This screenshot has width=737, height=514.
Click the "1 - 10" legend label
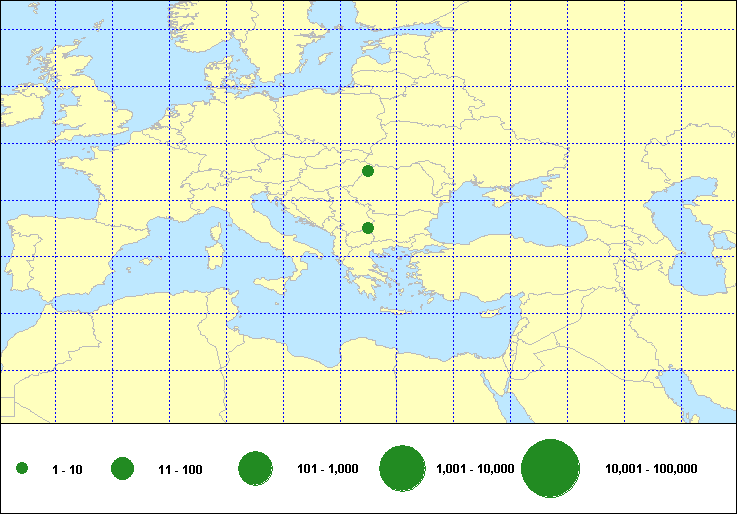68,469
